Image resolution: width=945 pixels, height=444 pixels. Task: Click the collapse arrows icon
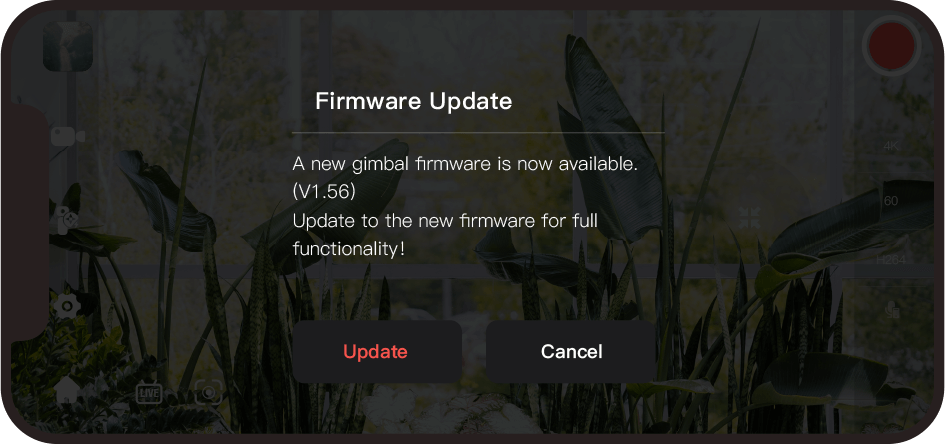tap(749, 218)
